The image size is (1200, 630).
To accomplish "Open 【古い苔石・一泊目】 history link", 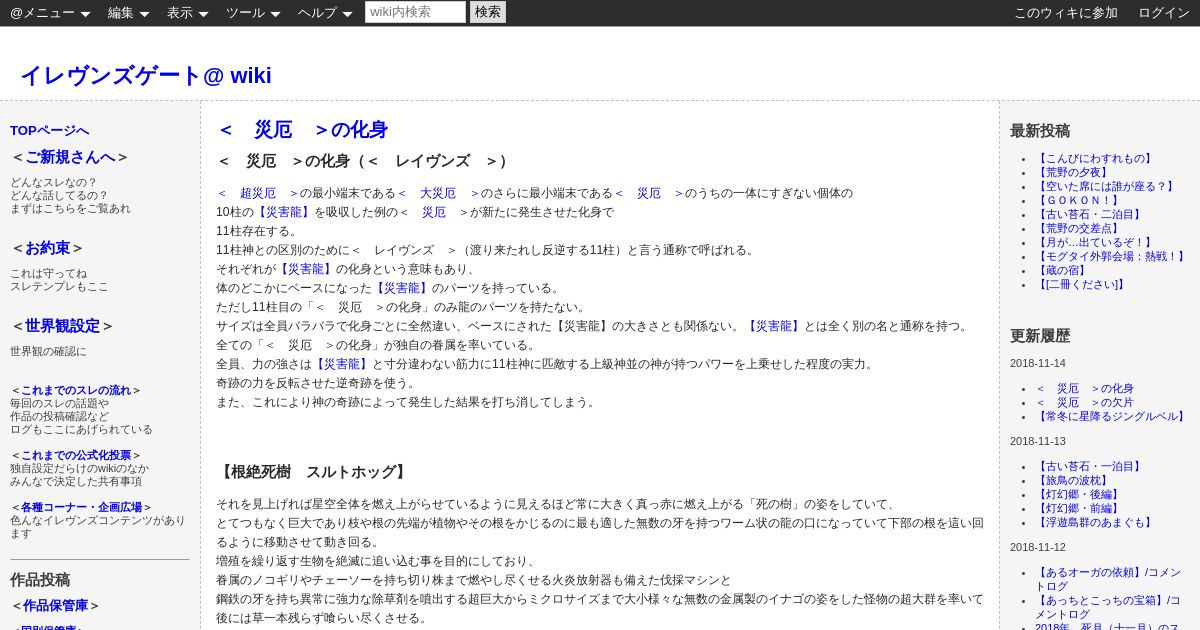I will click(1088, 467).
